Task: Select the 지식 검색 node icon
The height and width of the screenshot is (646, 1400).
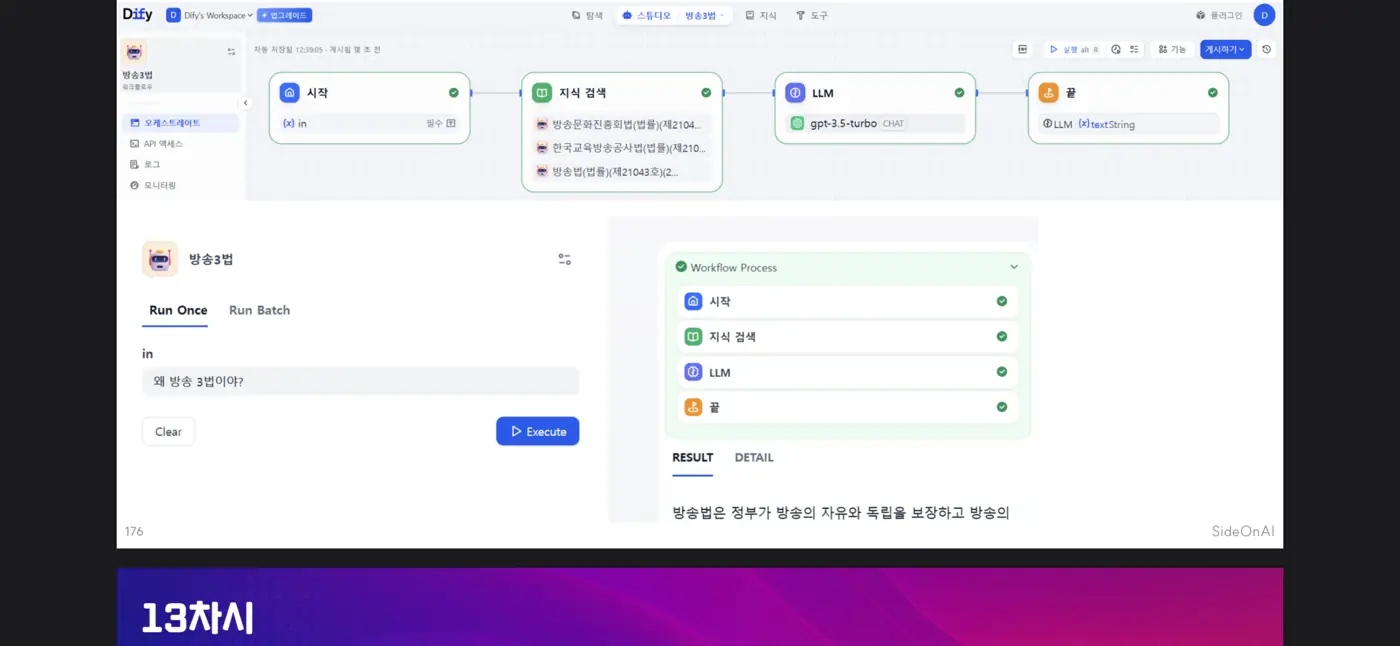Action: (541, 92)
